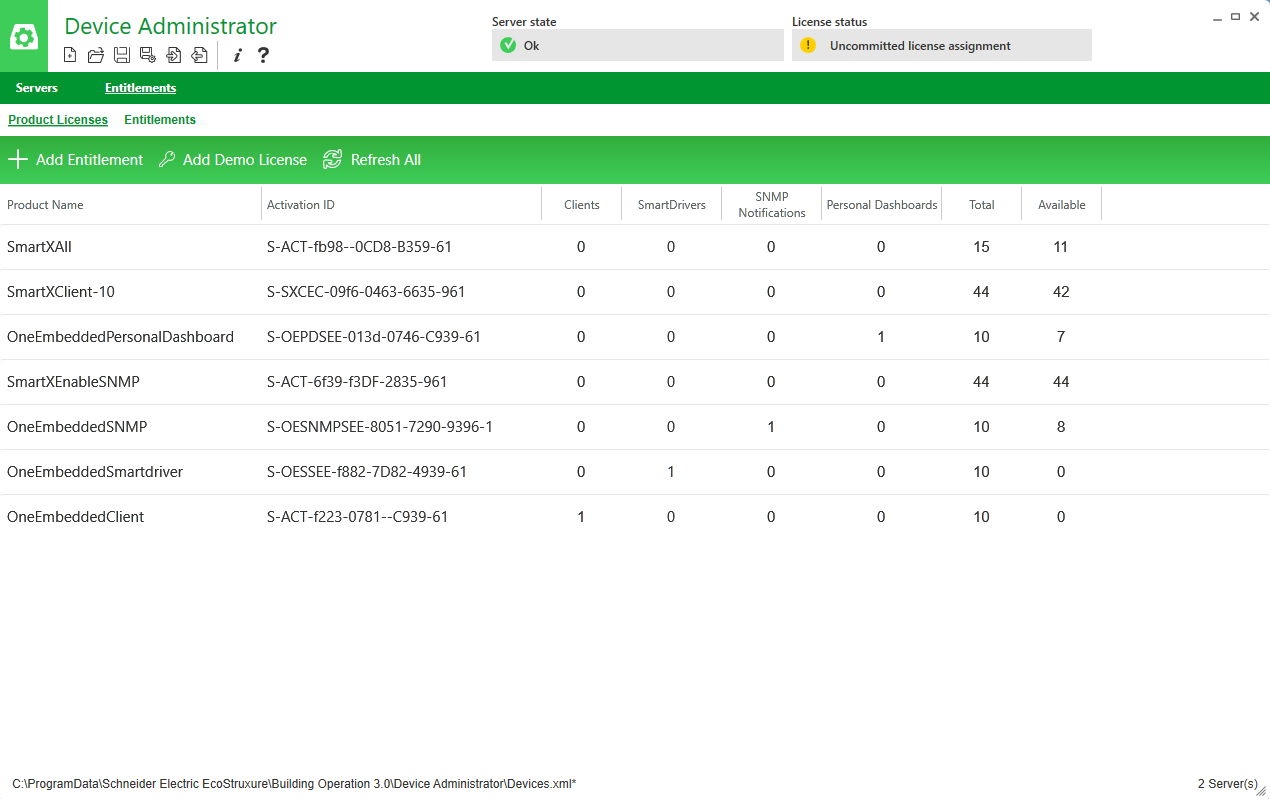Click the import document arrow icon

pyautogui.click(x=174, y=55)
